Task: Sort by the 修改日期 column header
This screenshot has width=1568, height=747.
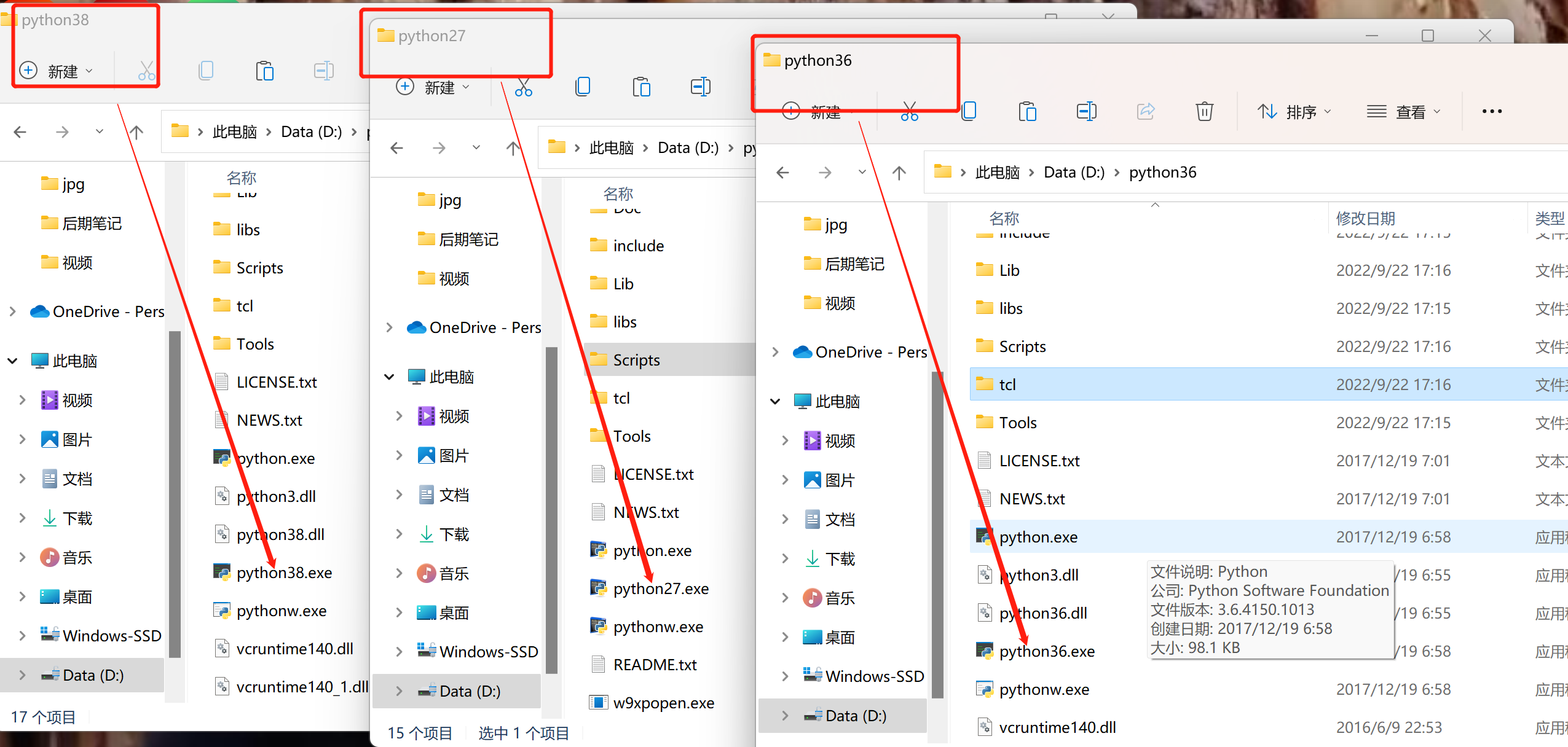Action: click(1365, 218)
